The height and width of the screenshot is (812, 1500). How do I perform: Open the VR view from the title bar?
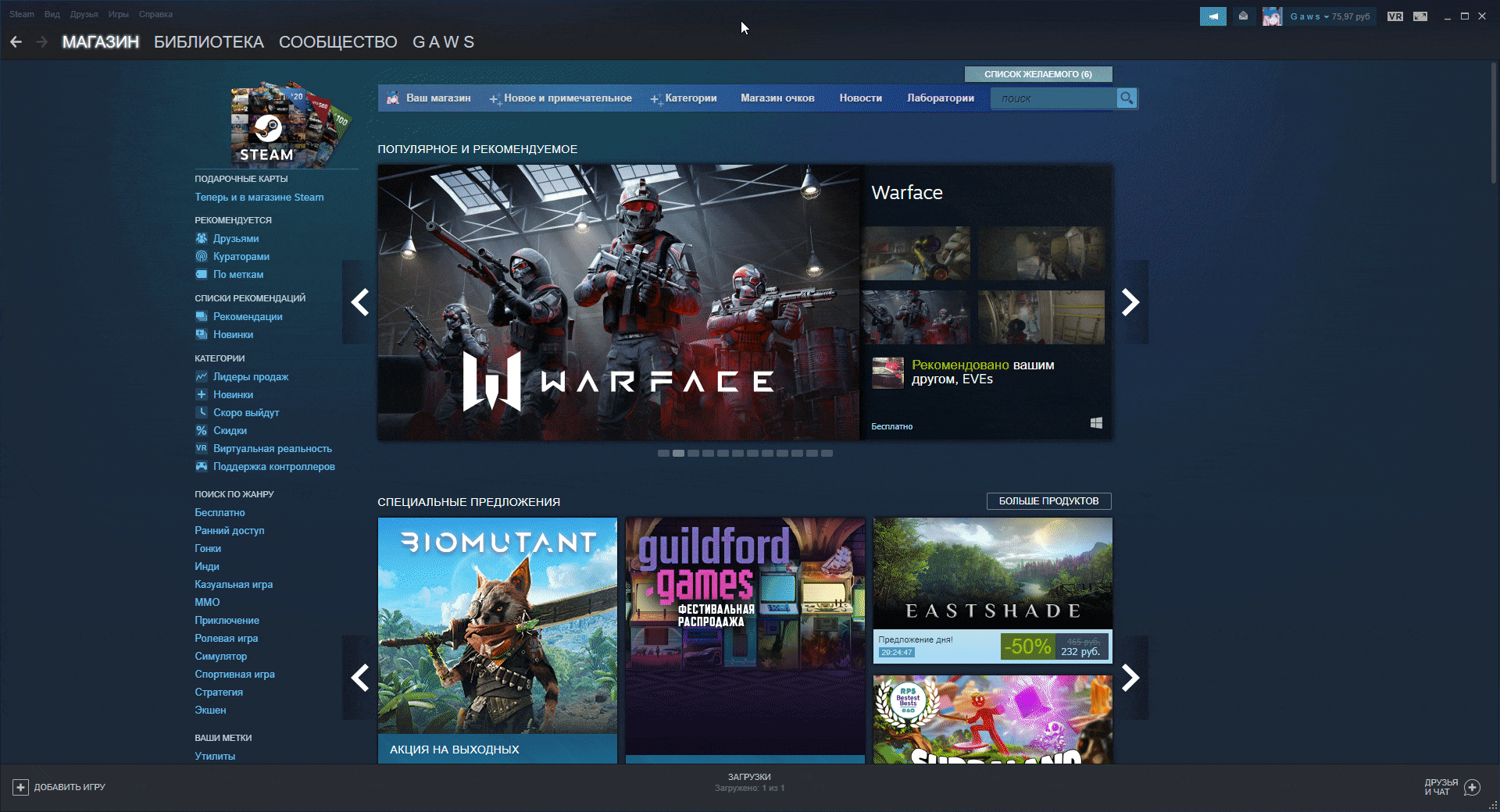[1395, 16]
